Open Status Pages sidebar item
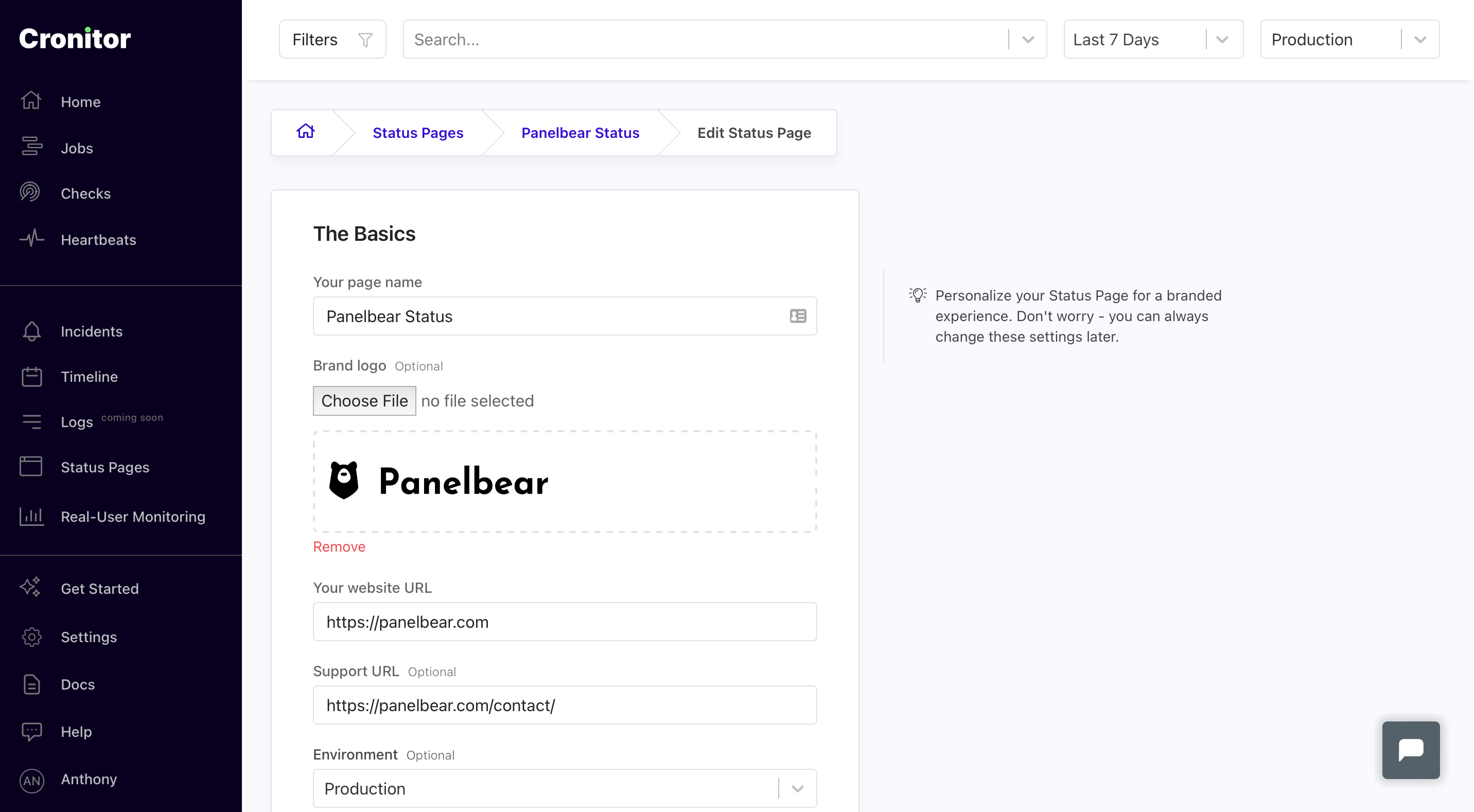 104,468
